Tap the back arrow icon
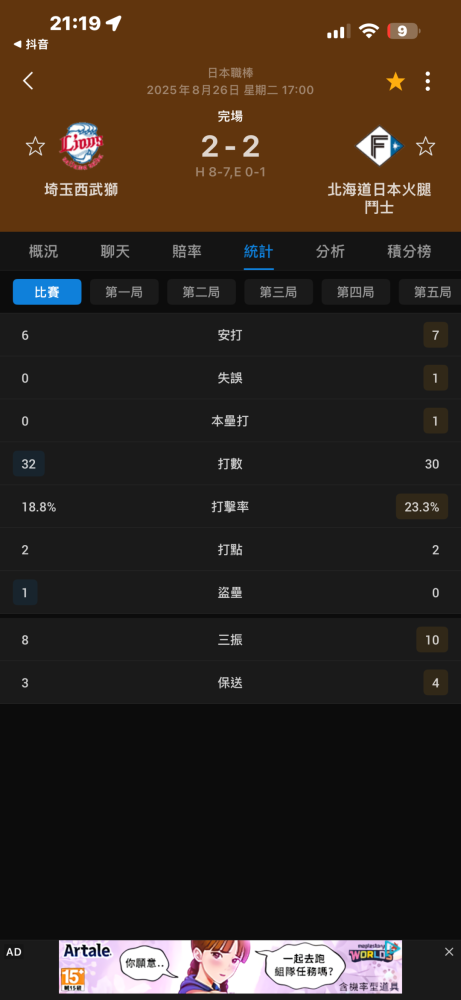The height and width of the screenshot is (1000, 461). [x=28, y=81]
